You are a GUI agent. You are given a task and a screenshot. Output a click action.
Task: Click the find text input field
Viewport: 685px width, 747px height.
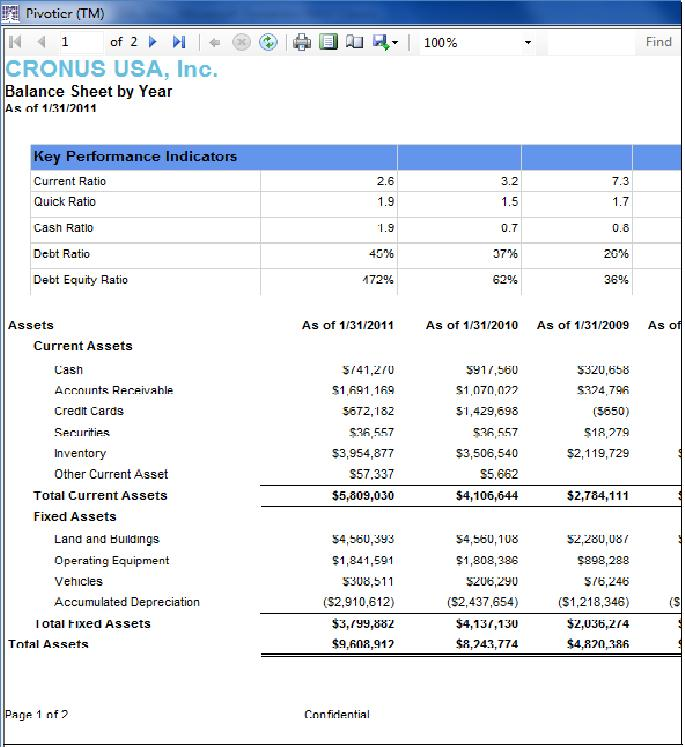591,42
